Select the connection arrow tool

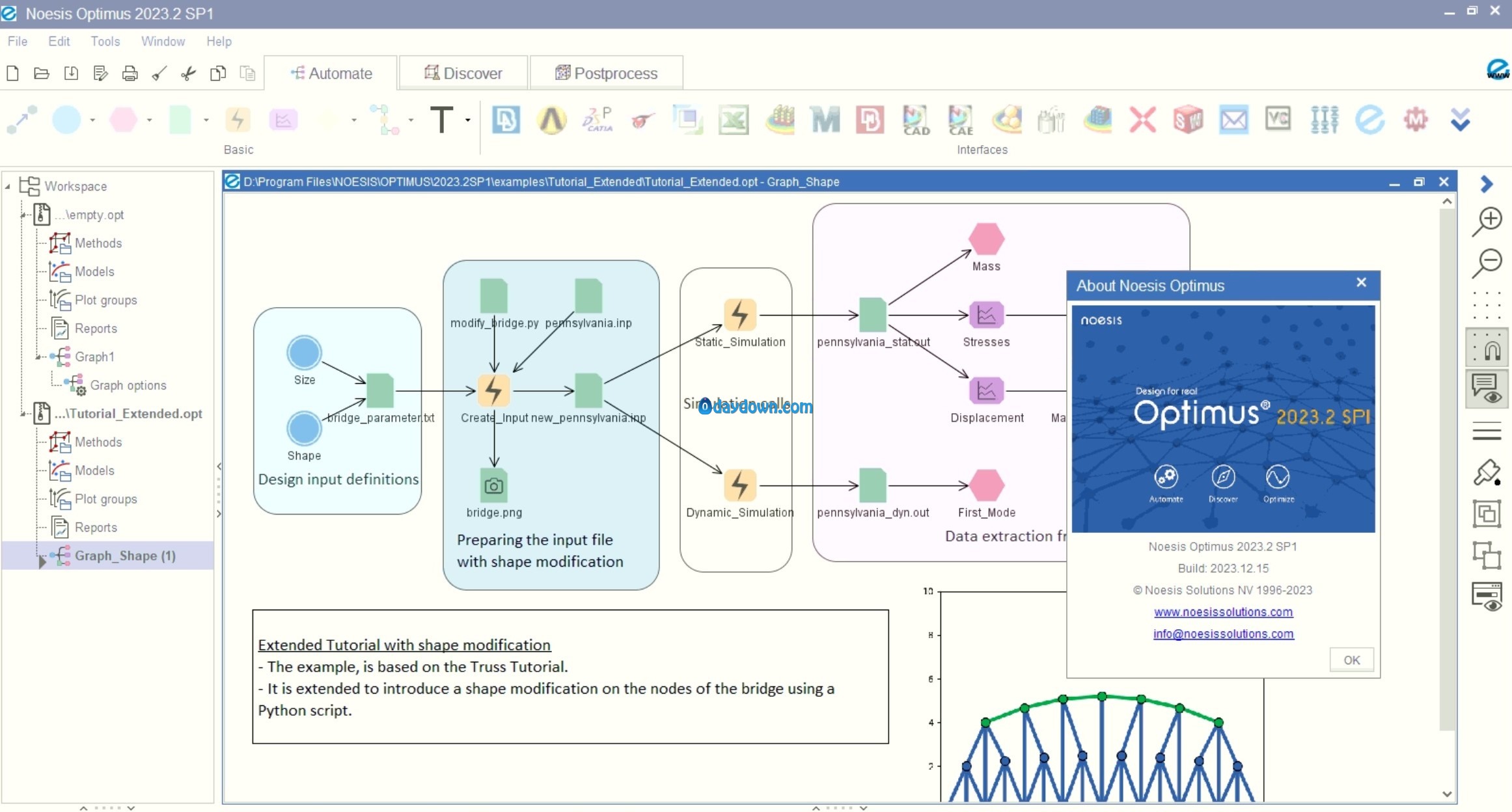point(22,120)
